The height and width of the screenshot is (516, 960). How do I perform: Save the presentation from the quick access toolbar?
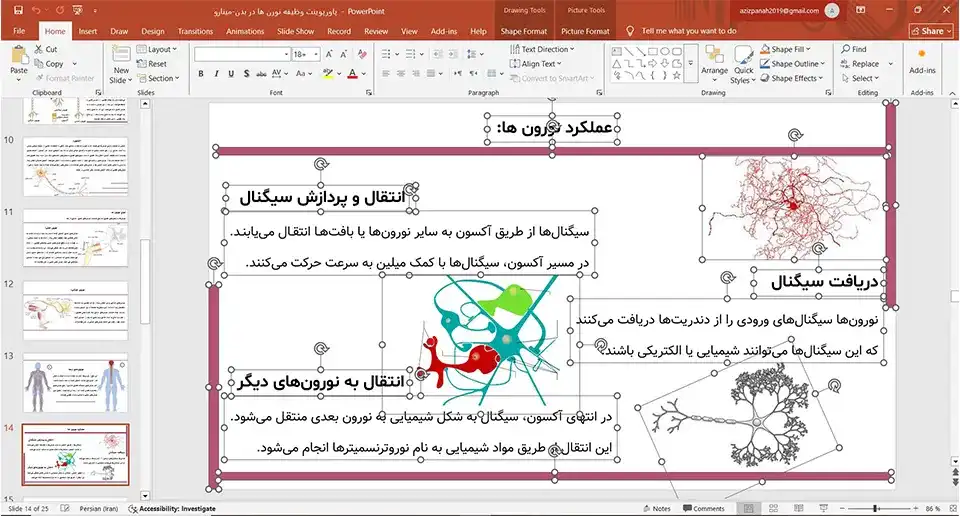(x=18, y=10)
